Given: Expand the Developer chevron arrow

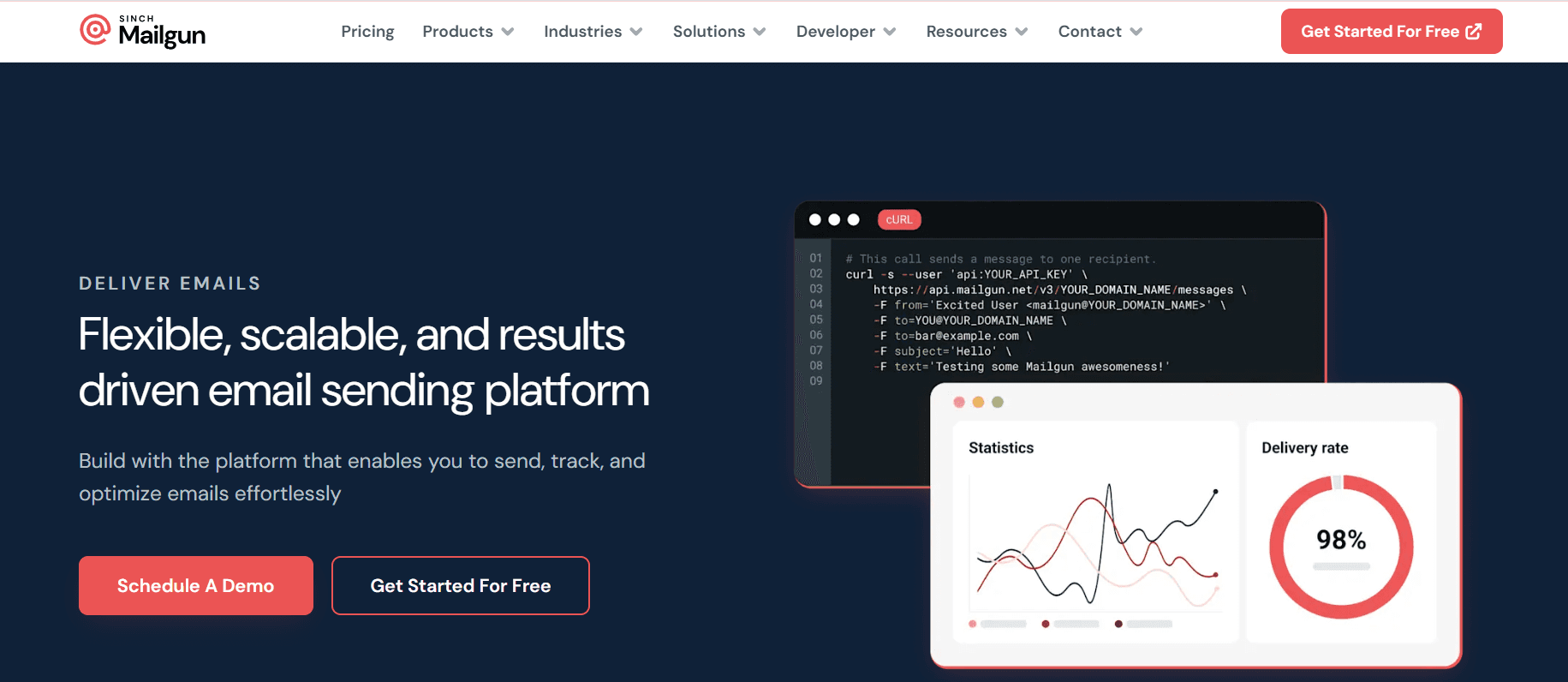Looking at the screenshot, I should [890, 32].
